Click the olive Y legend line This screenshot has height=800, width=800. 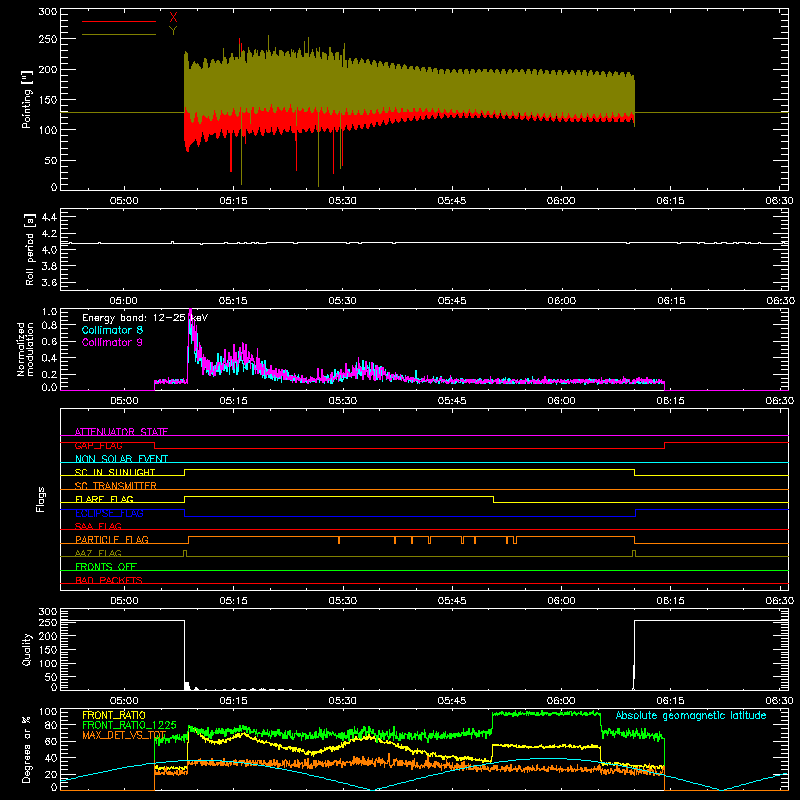(118, 35)
